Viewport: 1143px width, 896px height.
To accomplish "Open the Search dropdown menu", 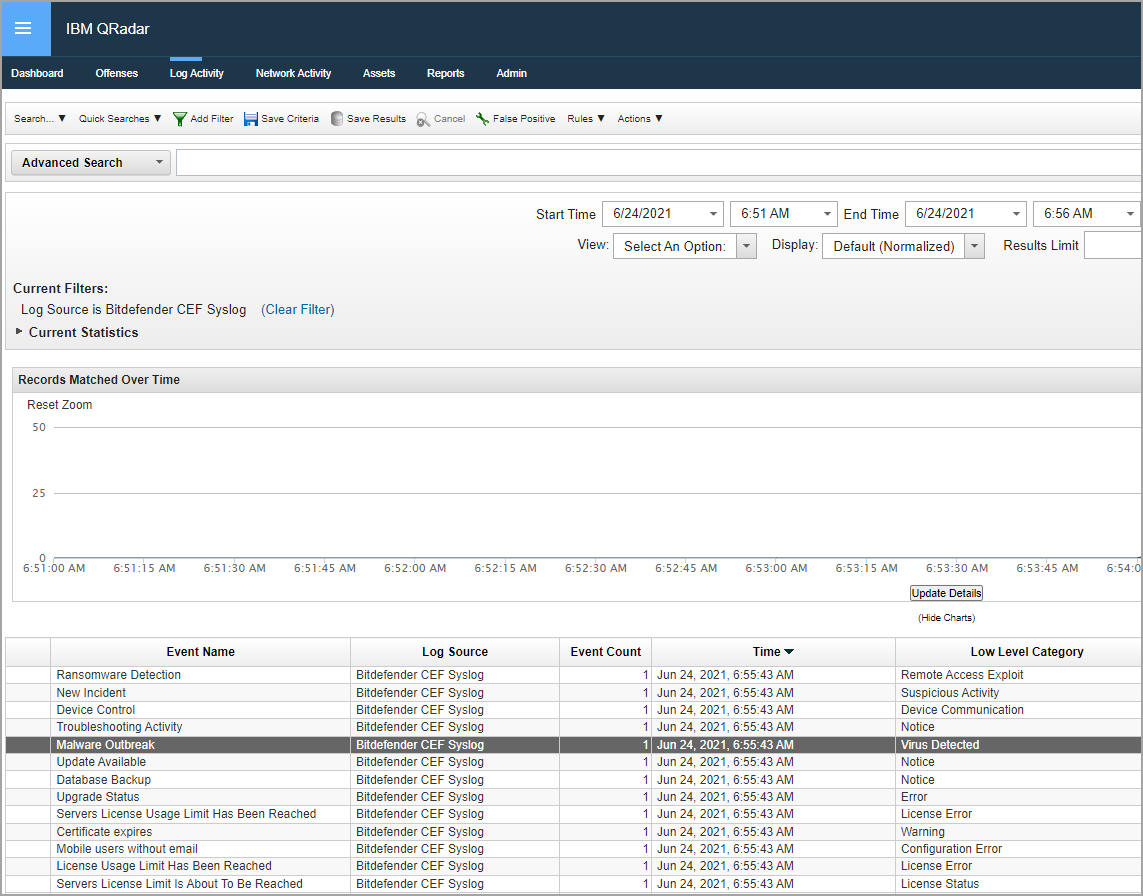I will [40, 119].
